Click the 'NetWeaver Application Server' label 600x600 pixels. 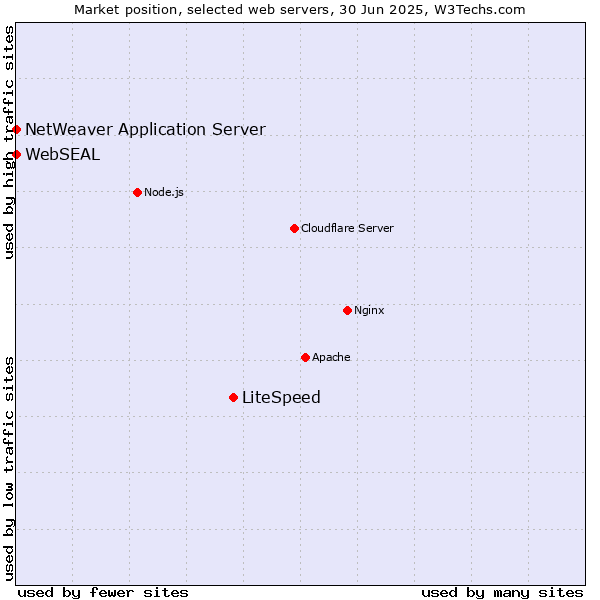145,129
